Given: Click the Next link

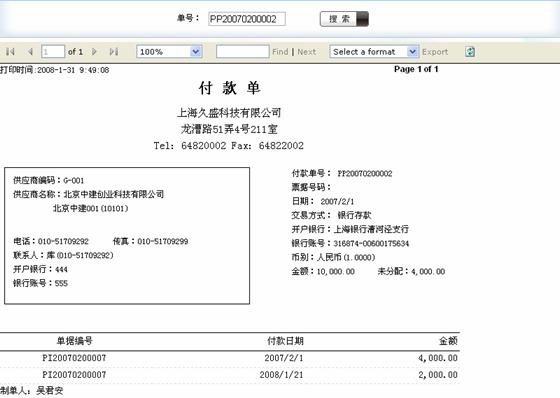Looking at the screenshot, I should pyautogui.click(x=307, y=52).
